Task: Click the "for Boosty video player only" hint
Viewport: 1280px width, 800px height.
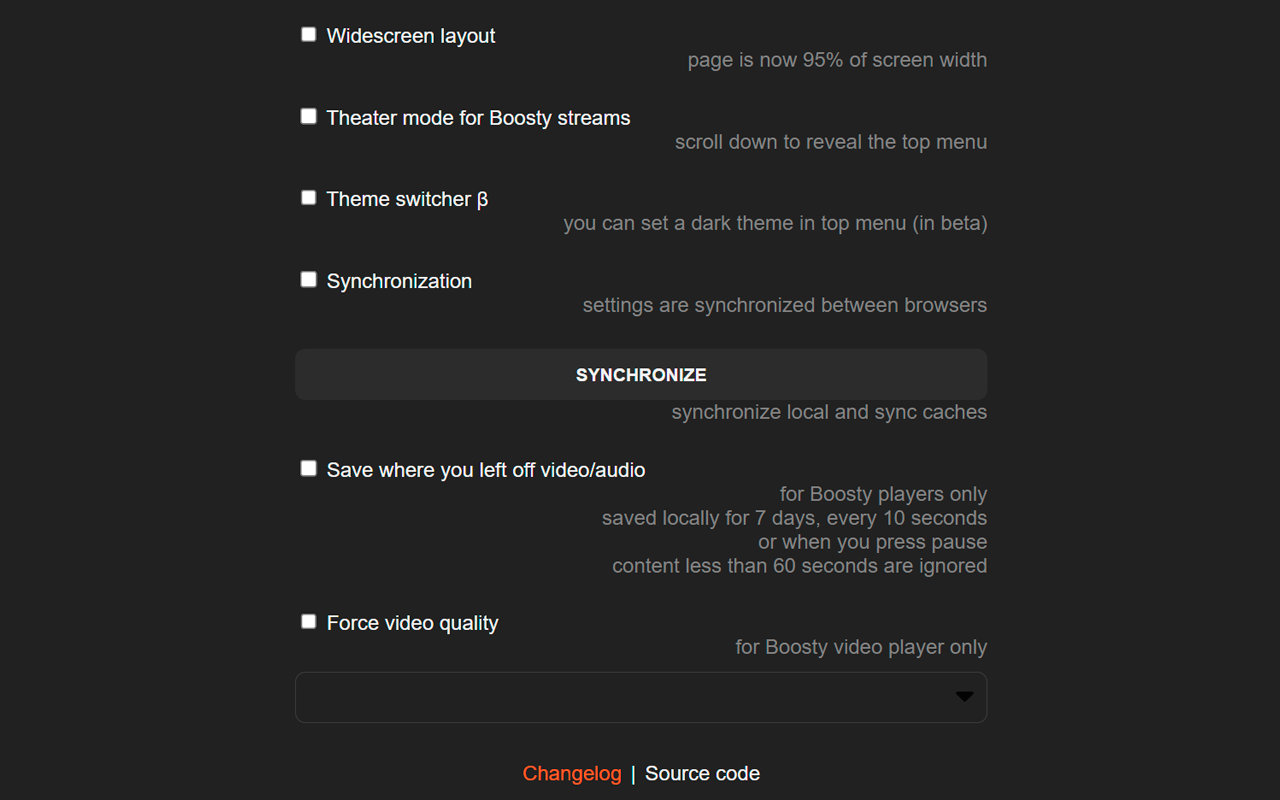Action: coord(861,647)
